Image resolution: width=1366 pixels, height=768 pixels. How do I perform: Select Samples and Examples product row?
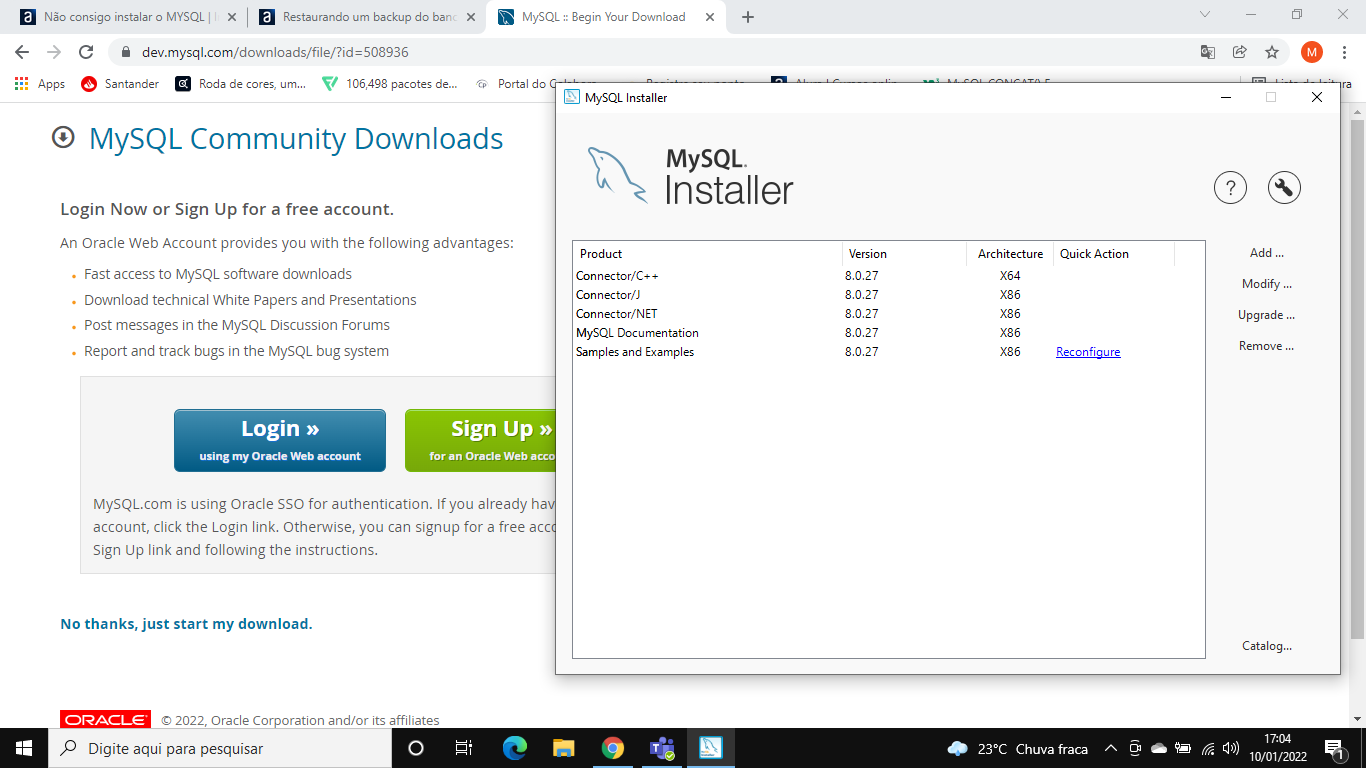[888, 352]
